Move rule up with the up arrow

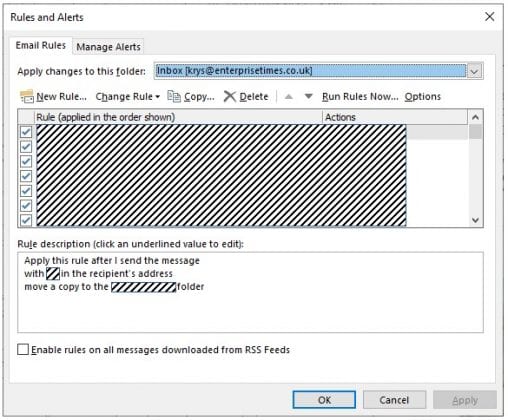tap(289, 97)
